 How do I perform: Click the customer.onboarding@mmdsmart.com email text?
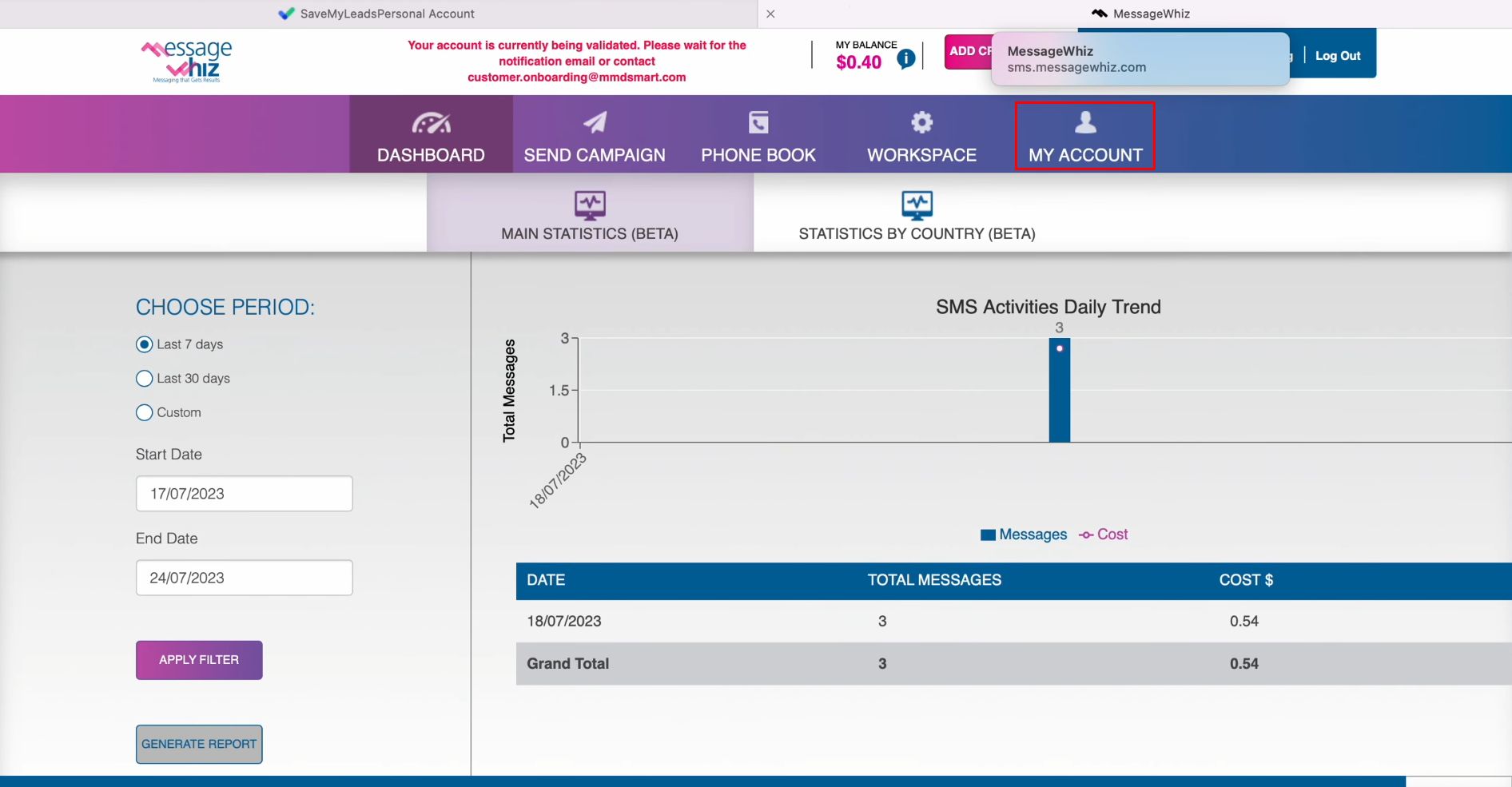coord(577,78)
